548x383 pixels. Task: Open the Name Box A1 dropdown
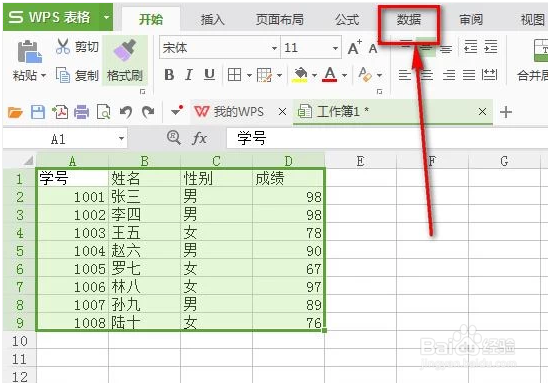pos(121,139)
